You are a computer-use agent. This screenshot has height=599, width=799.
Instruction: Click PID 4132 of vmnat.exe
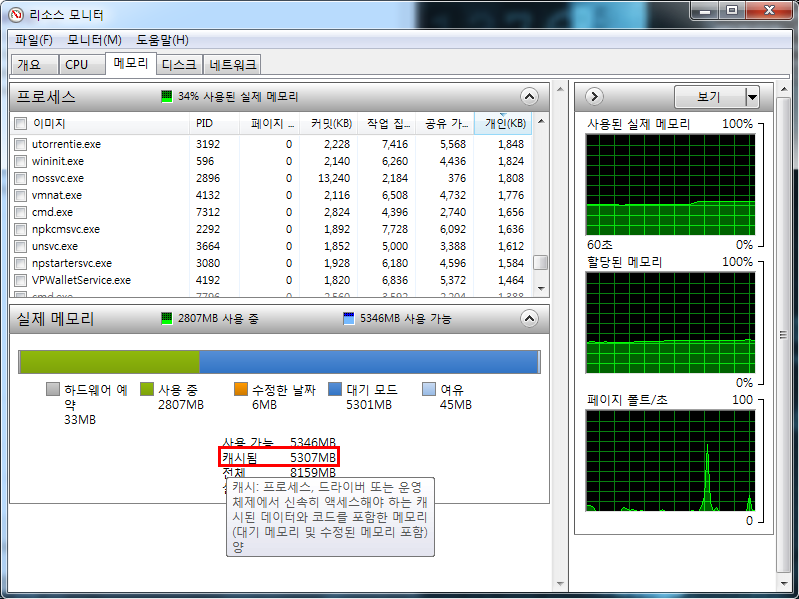208,195
